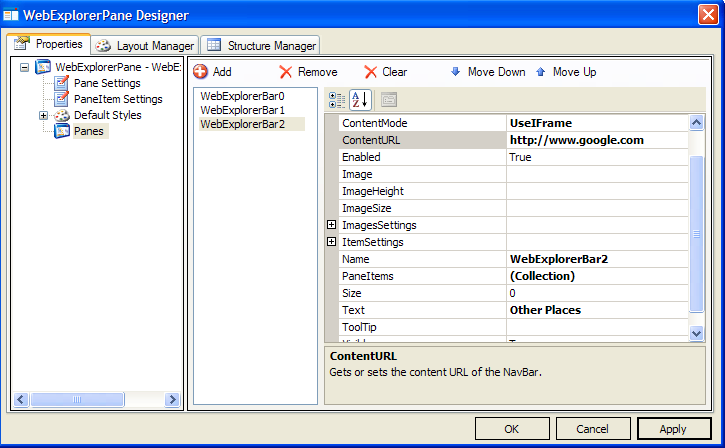Click the Apply button
This screenshot has height=448, width=725.
673,429
